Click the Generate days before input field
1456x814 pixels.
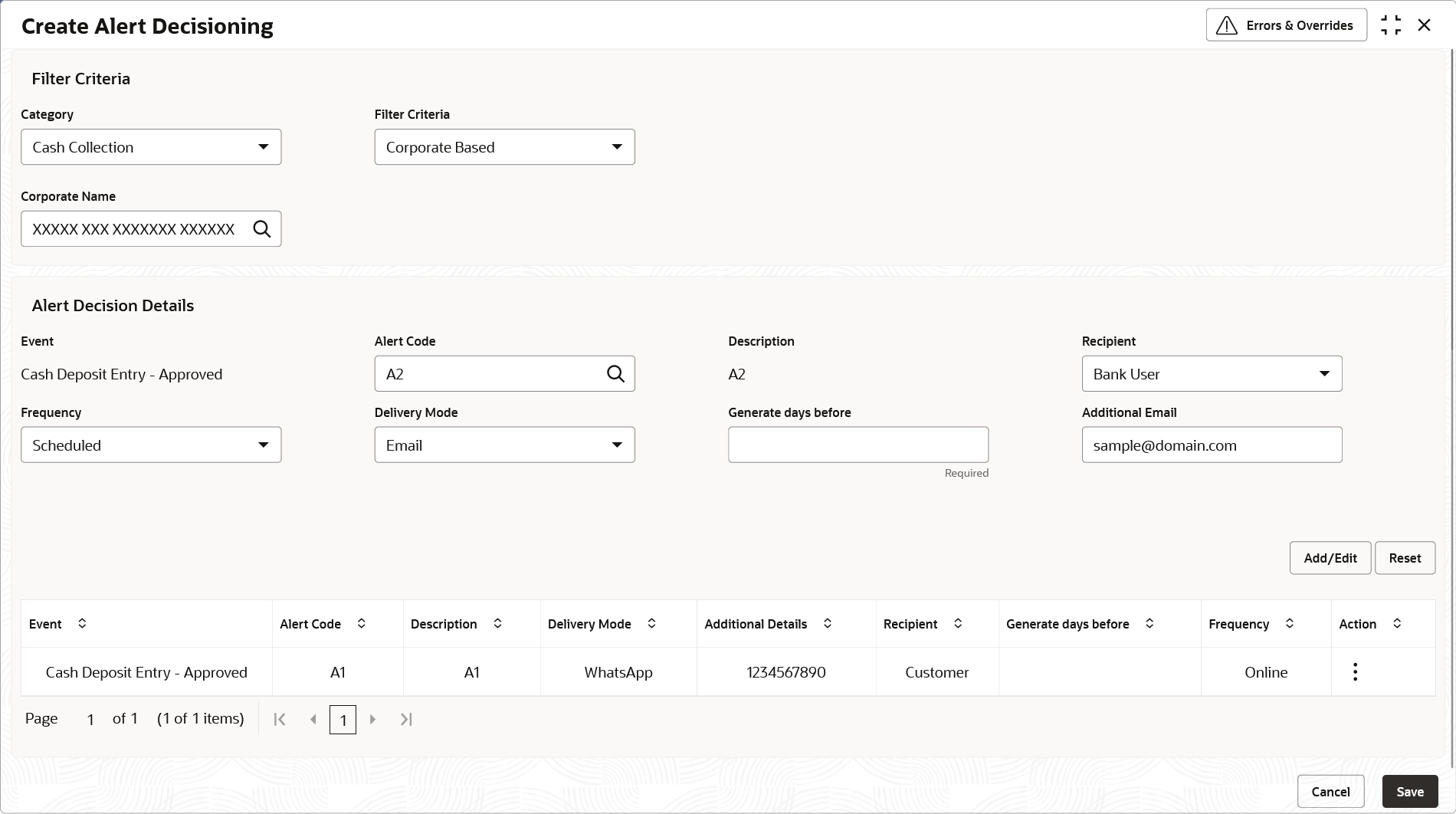[x=858, y=445]
